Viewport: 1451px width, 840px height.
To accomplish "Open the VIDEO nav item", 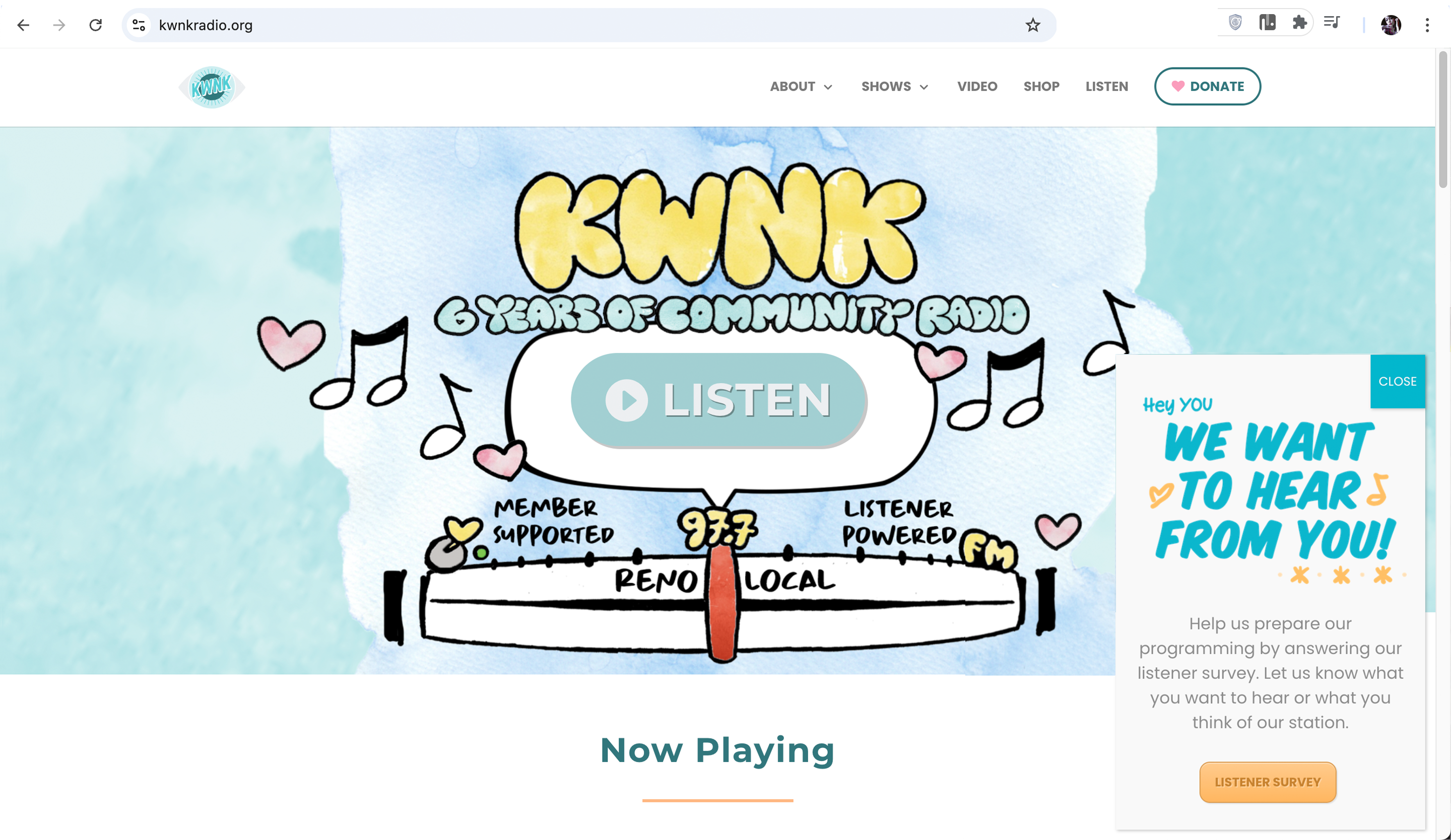I will point(977,87).
